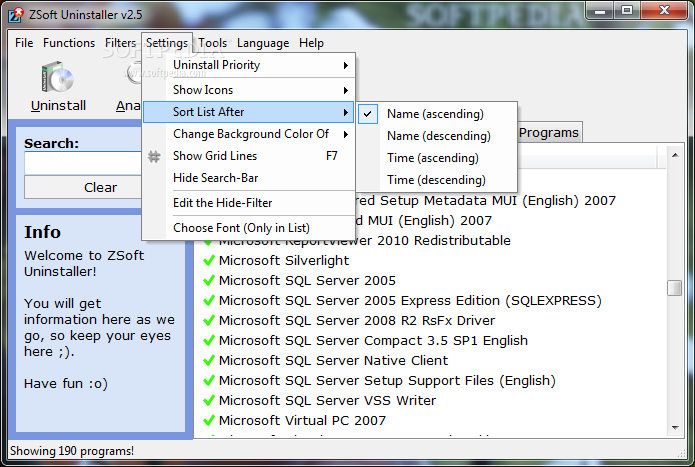Click green checkmark beside Microsoft SQL Server 2005
This screenshot has width=695, height=467.
tap(209, 280)
